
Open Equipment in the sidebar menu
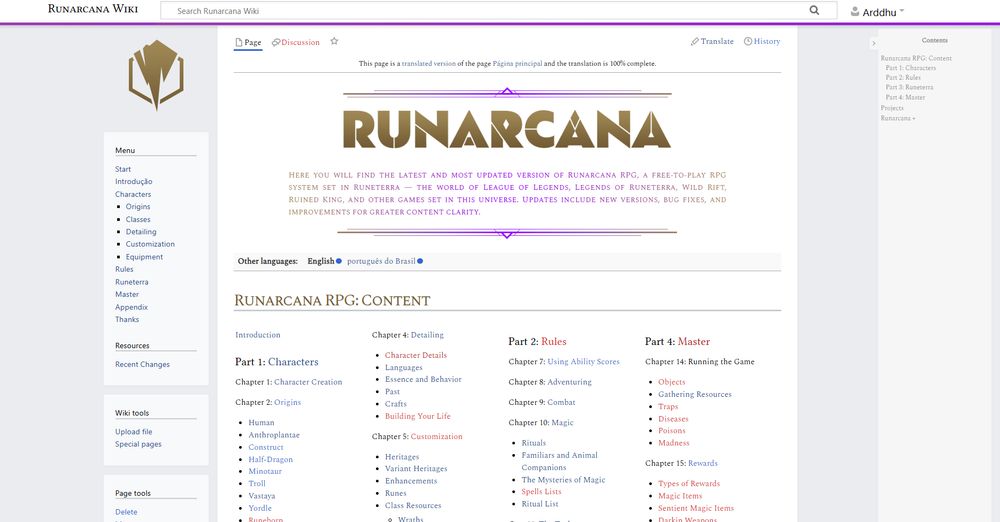point(144,257)
